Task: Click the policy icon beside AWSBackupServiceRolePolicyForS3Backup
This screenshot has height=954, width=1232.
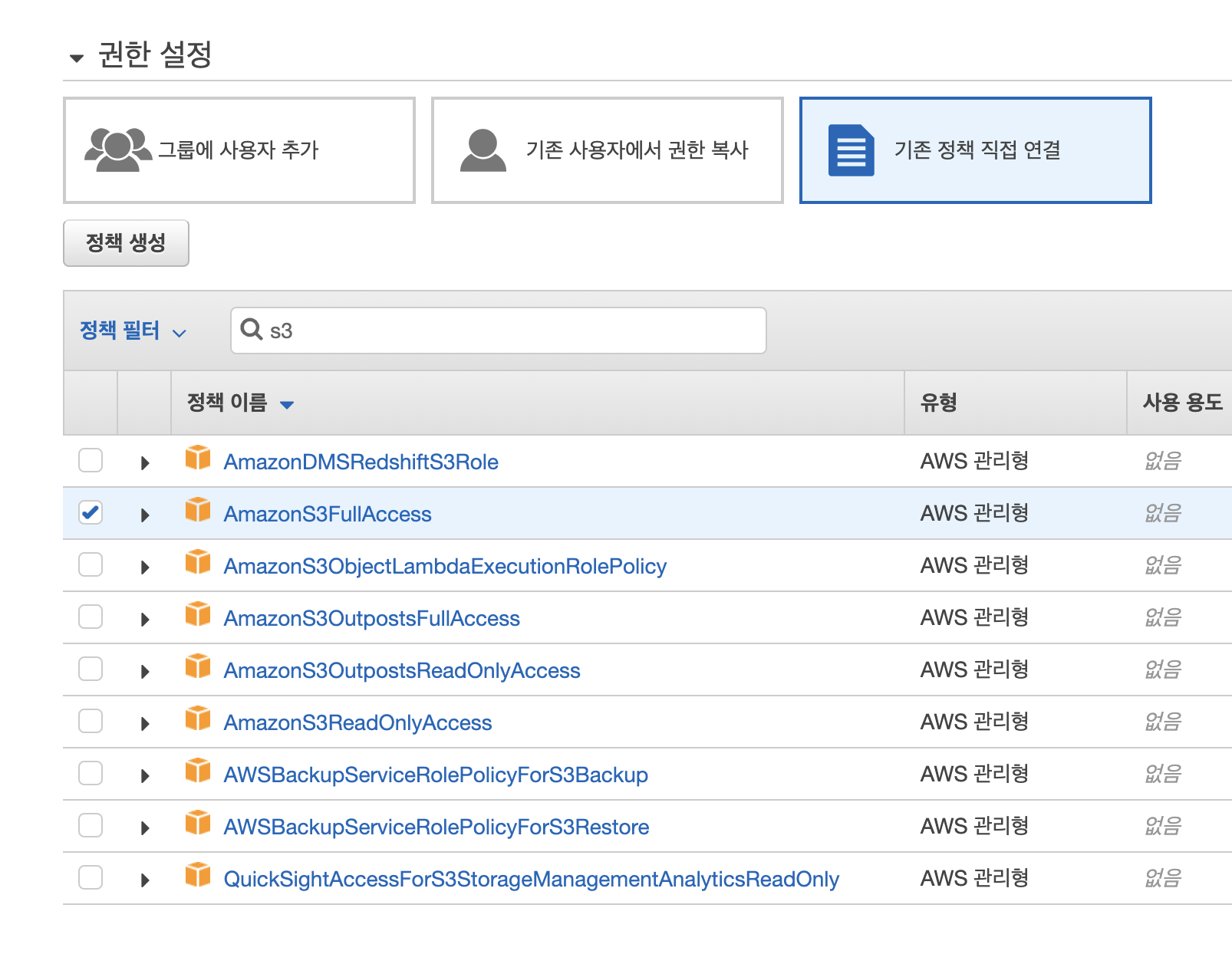Action: (x=198, y=770)
